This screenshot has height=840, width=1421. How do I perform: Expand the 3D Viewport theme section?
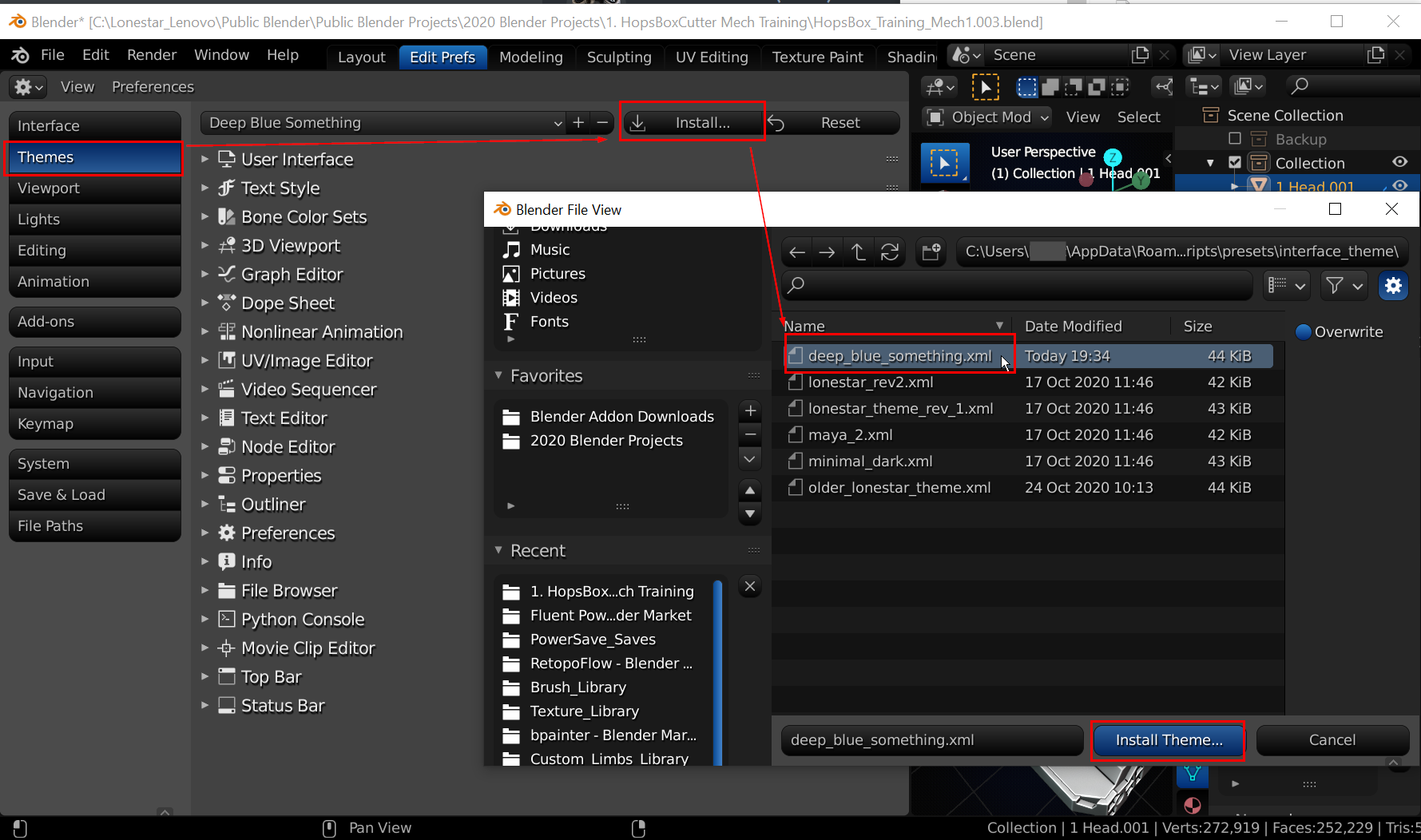(204, 246)
